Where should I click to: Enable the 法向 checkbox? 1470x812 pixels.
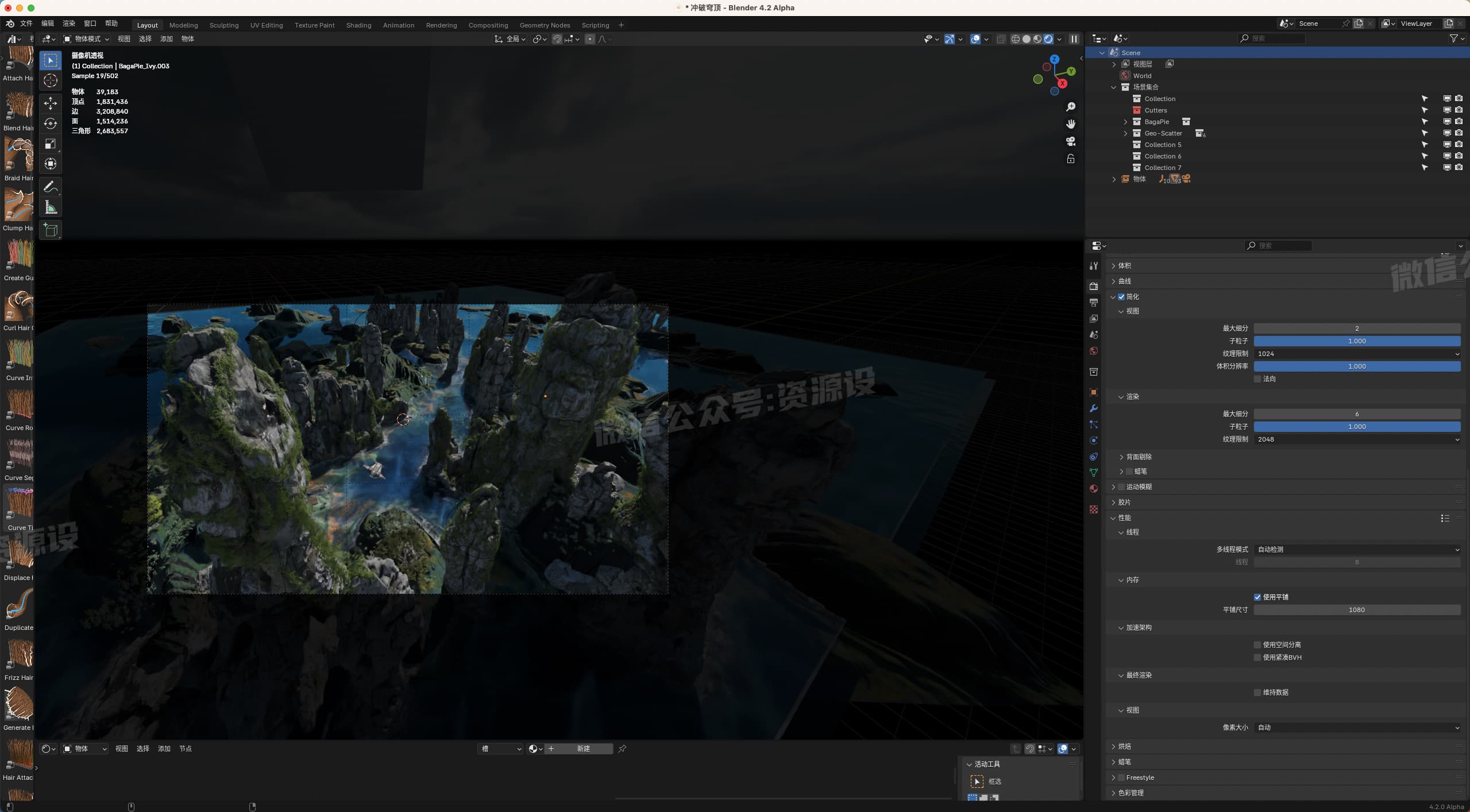1257,379
